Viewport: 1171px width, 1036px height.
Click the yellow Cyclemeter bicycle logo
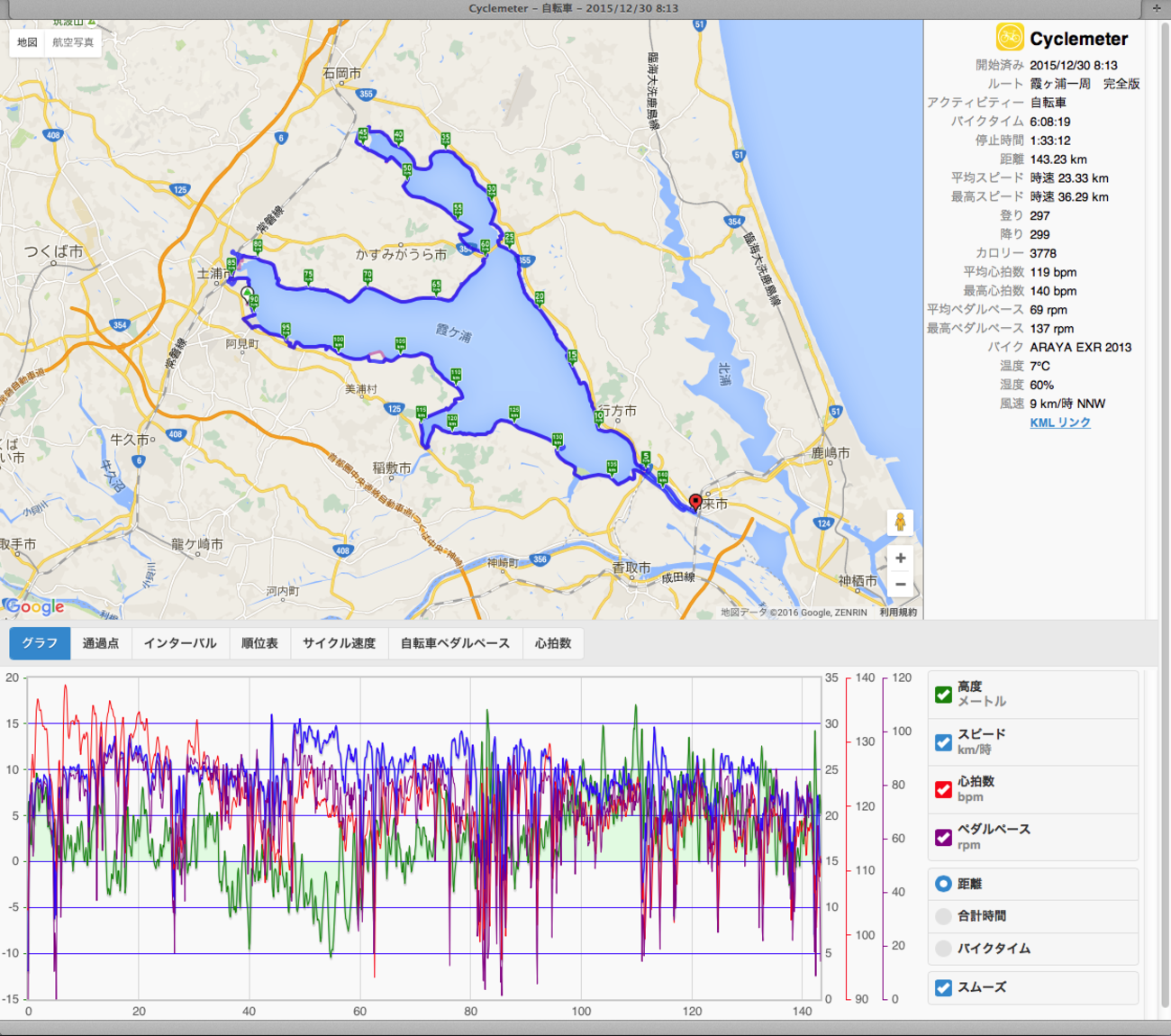[1010, 37]
